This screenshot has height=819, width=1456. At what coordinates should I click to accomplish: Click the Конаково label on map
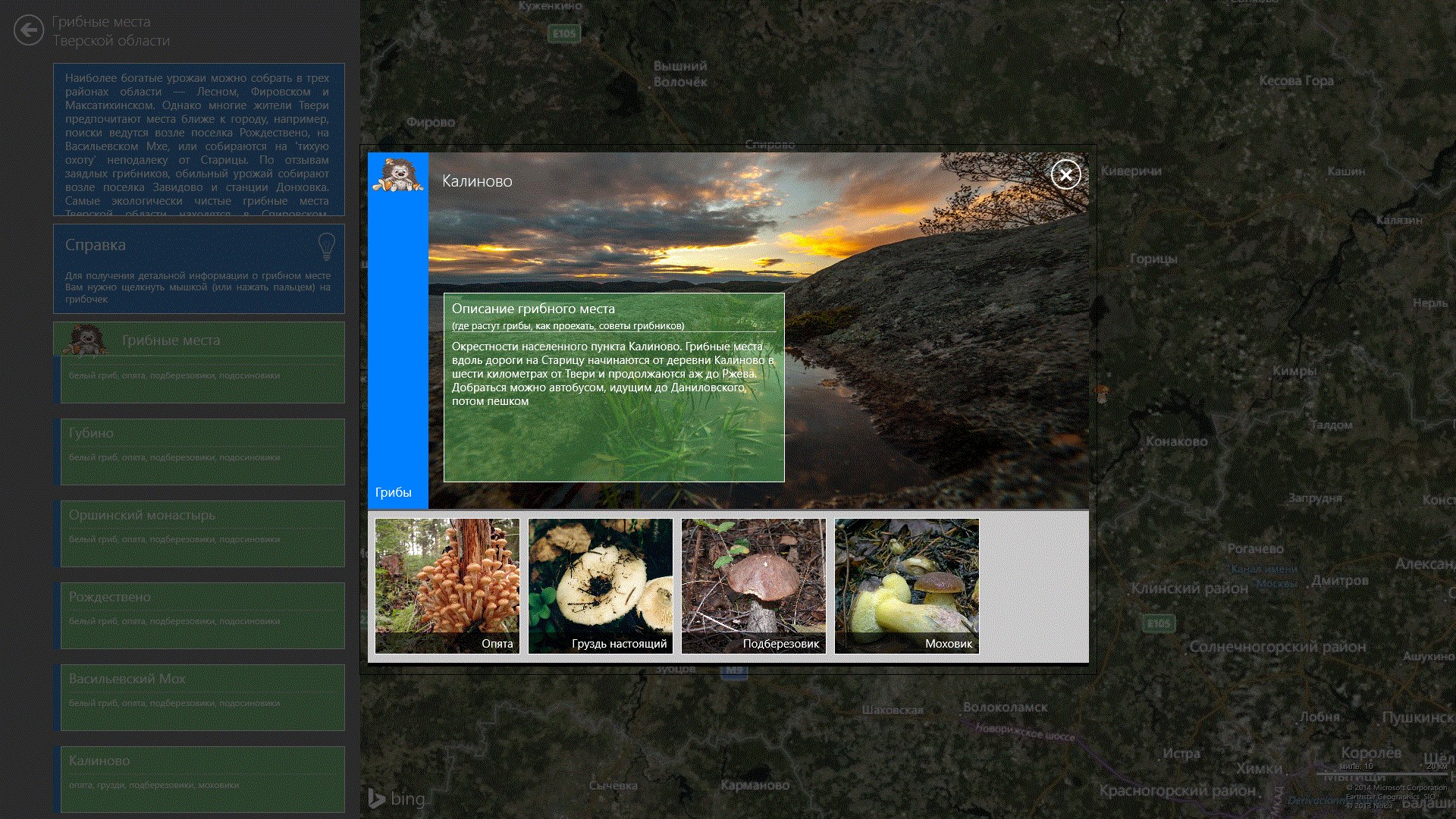click(1176, 441)
